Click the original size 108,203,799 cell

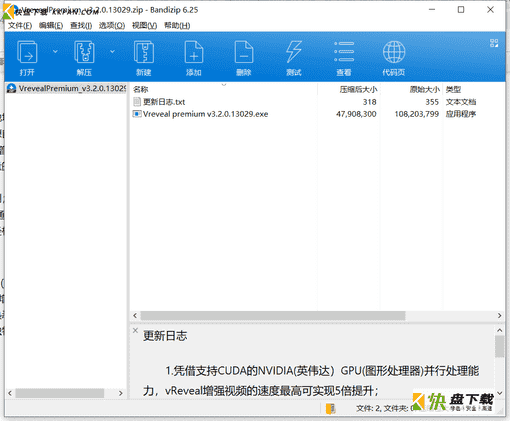click(x=416, y=114)
